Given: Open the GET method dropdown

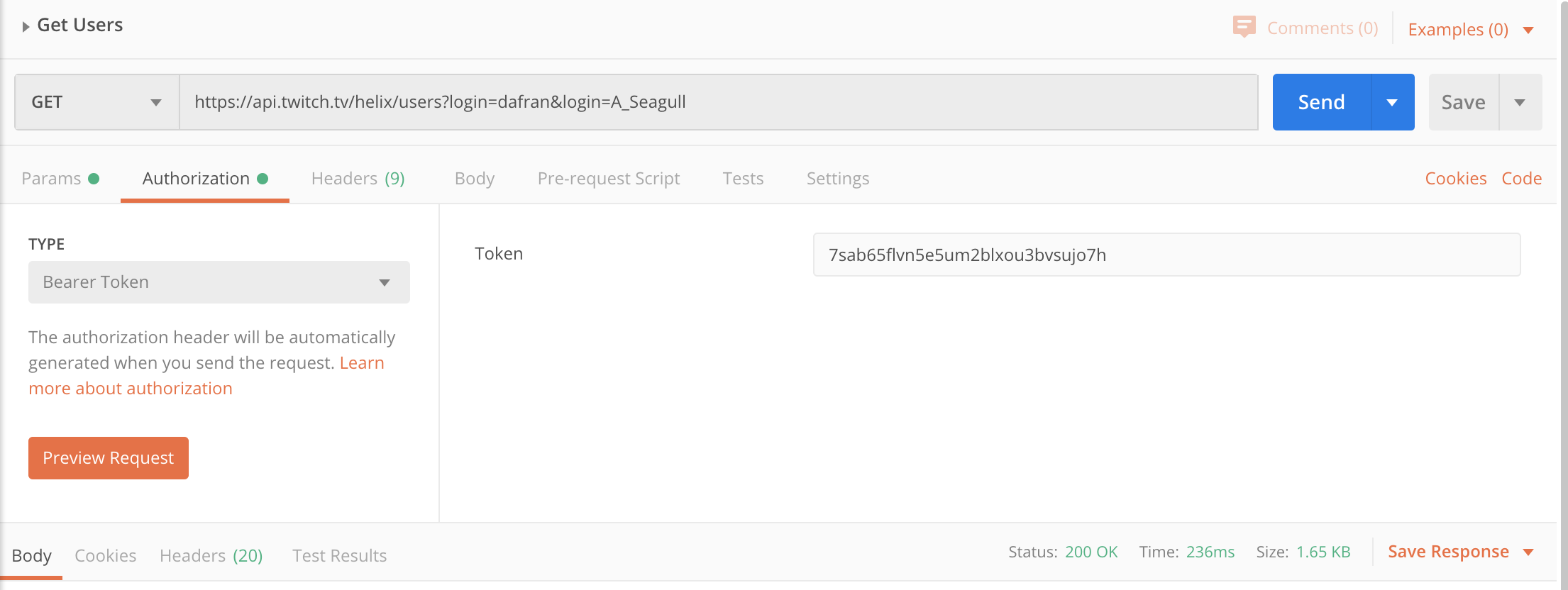Looking at the screenshot, I should 97,102.
